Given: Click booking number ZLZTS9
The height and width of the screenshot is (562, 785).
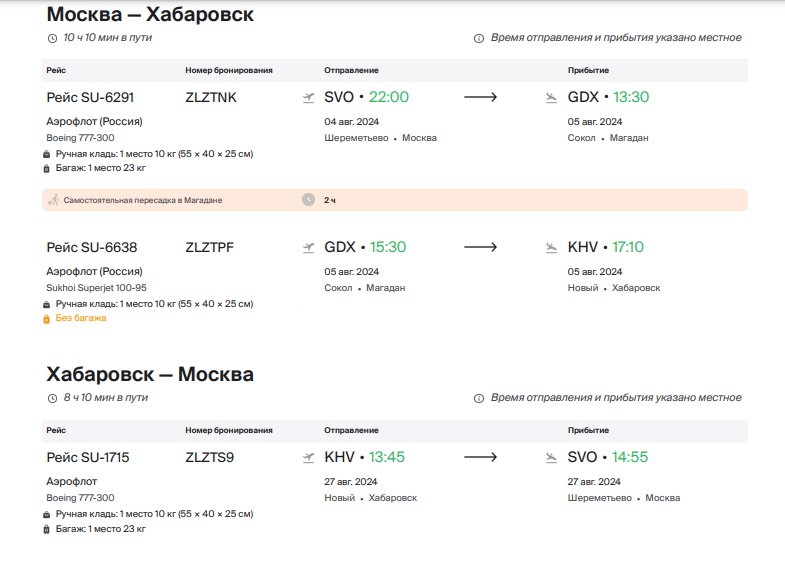Looking at the screenshot, I should point(210,457).
